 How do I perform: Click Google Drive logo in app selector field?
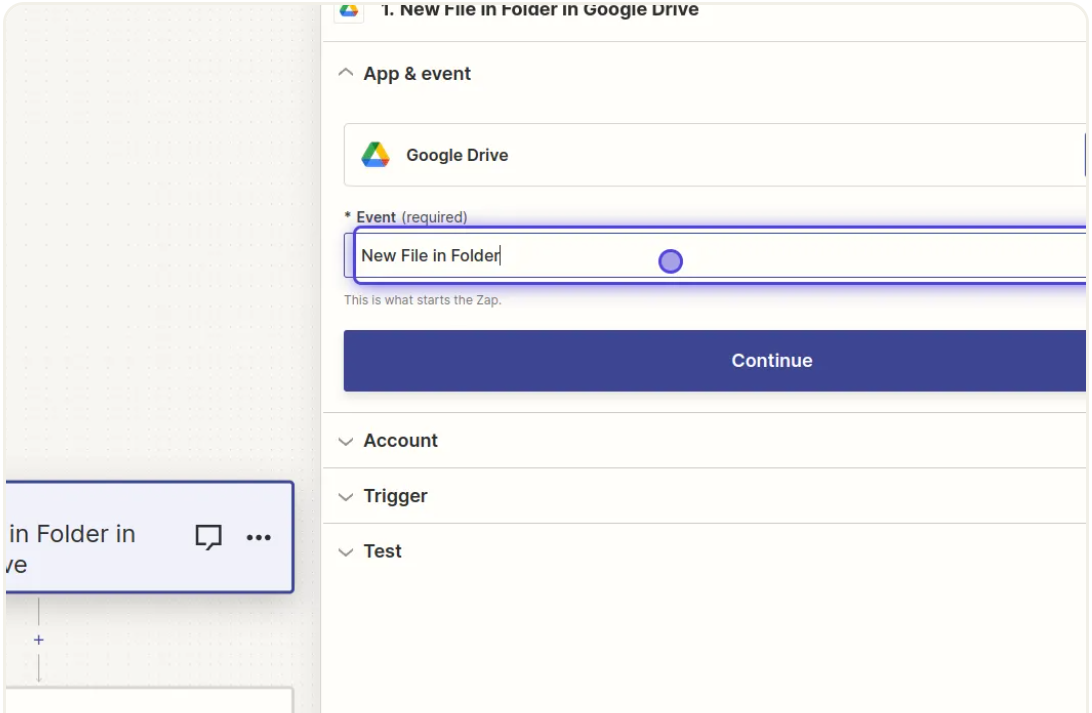[x=375, y=155]
